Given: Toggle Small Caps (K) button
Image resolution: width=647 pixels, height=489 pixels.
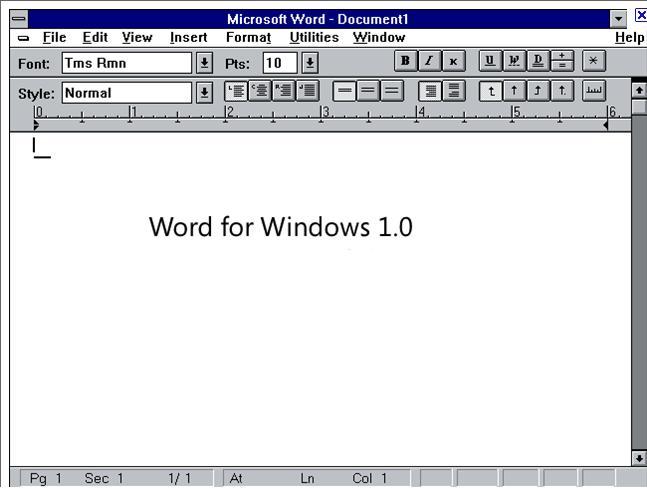Looking at the screenshot, I should 453,61.
